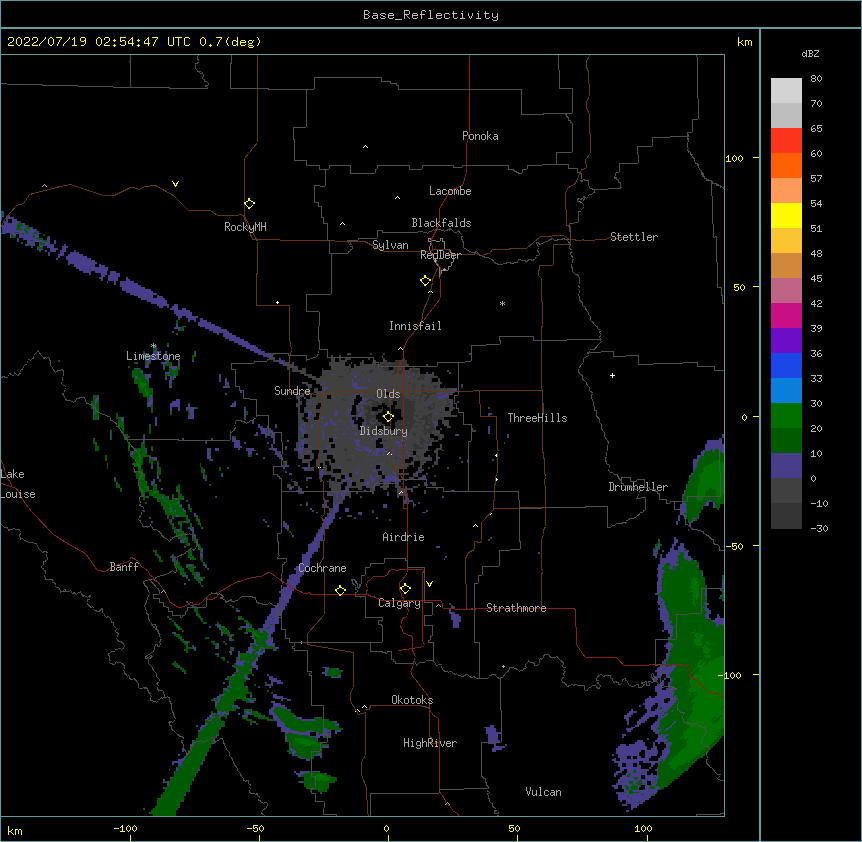Click the blue 33–36 dBZ legend swatch
The width and height of the screenshot is (862, 842).
point(786,365)
